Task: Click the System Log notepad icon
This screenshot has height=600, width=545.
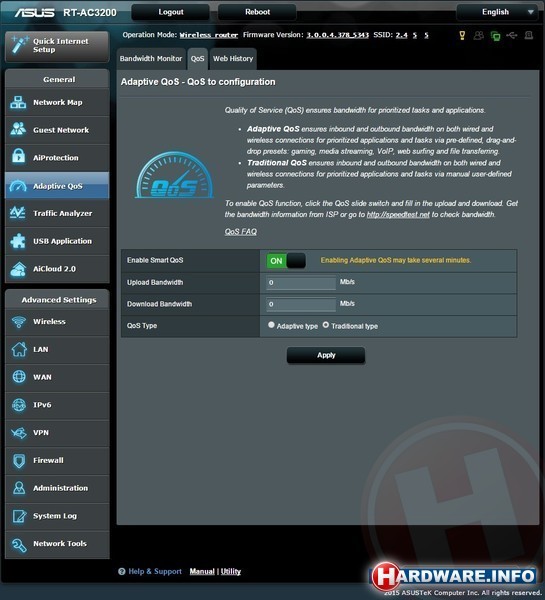Action: (19, 516)
